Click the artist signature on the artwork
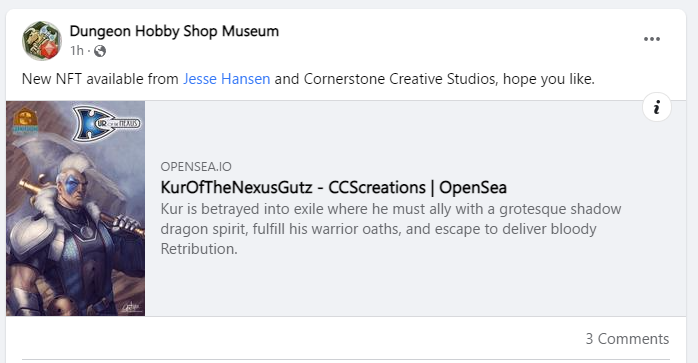698x363 pixels. pyautogui.click(x=131, y=307)
